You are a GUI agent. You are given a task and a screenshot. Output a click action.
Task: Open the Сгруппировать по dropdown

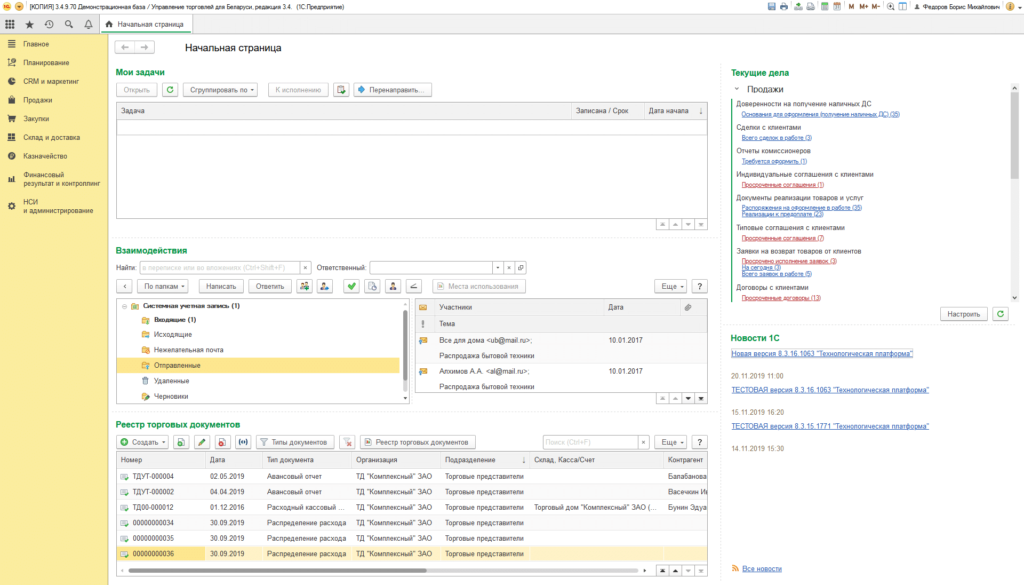(220, 89)
